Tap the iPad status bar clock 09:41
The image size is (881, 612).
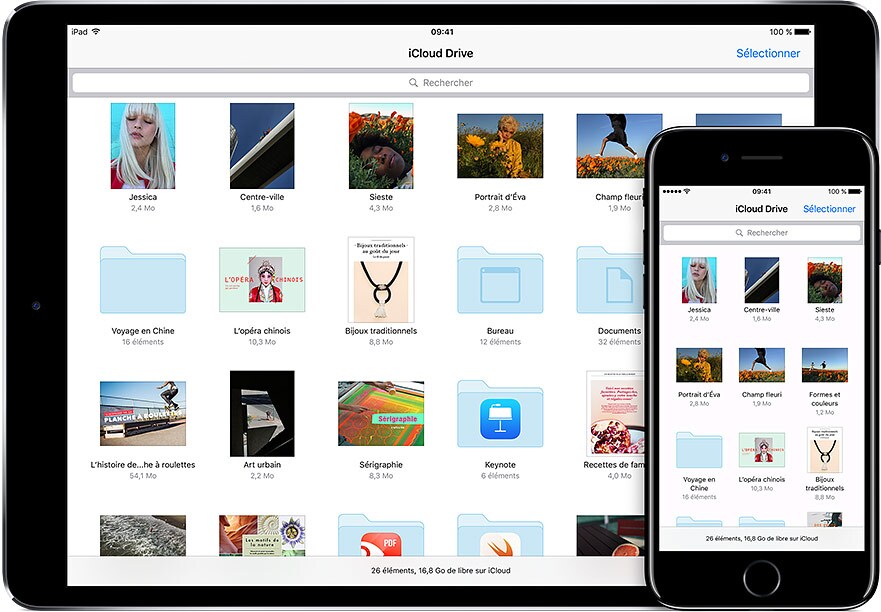point(442,32)
